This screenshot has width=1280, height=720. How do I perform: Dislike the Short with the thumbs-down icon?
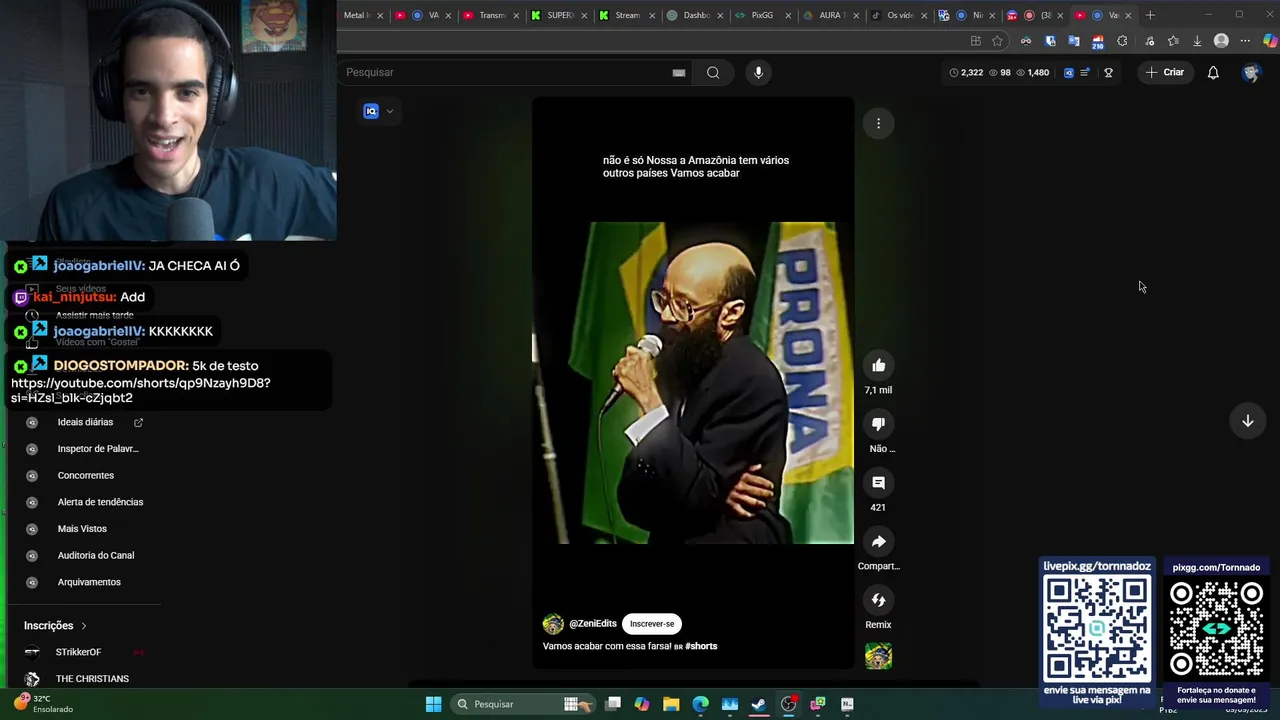point(878,424)
